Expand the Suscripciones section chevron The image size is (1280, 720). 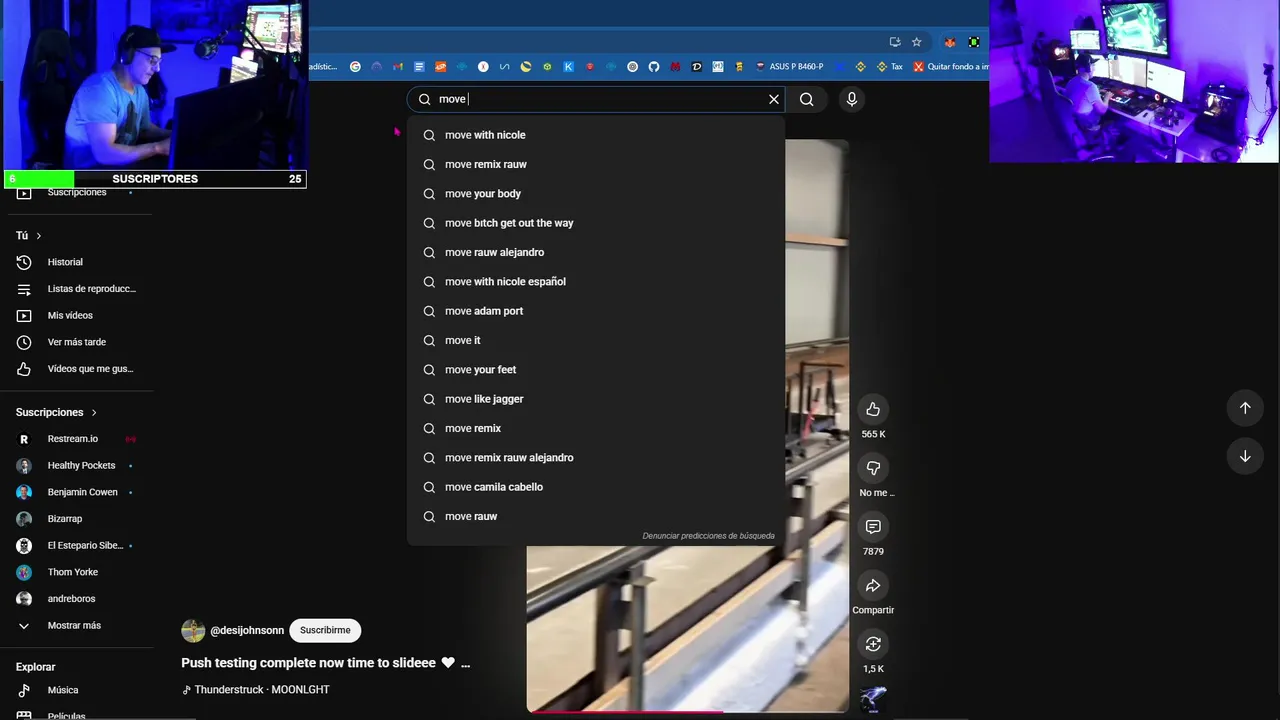pyautogui.click(x=94, y=412)
